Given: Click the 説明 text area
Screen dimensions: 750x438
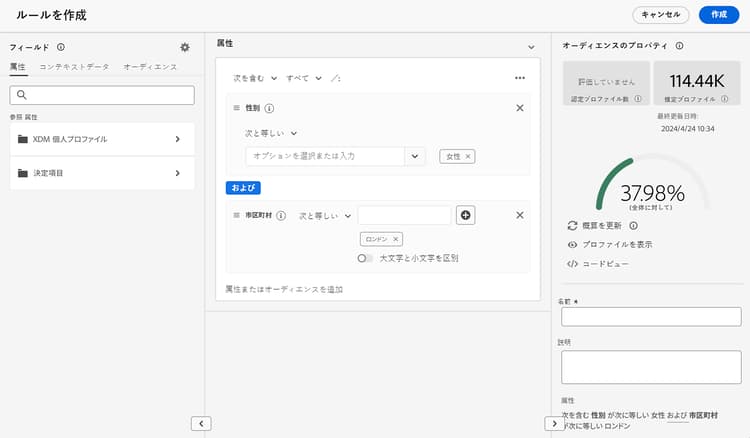Looking at the screenshot, I should [651, 367].
